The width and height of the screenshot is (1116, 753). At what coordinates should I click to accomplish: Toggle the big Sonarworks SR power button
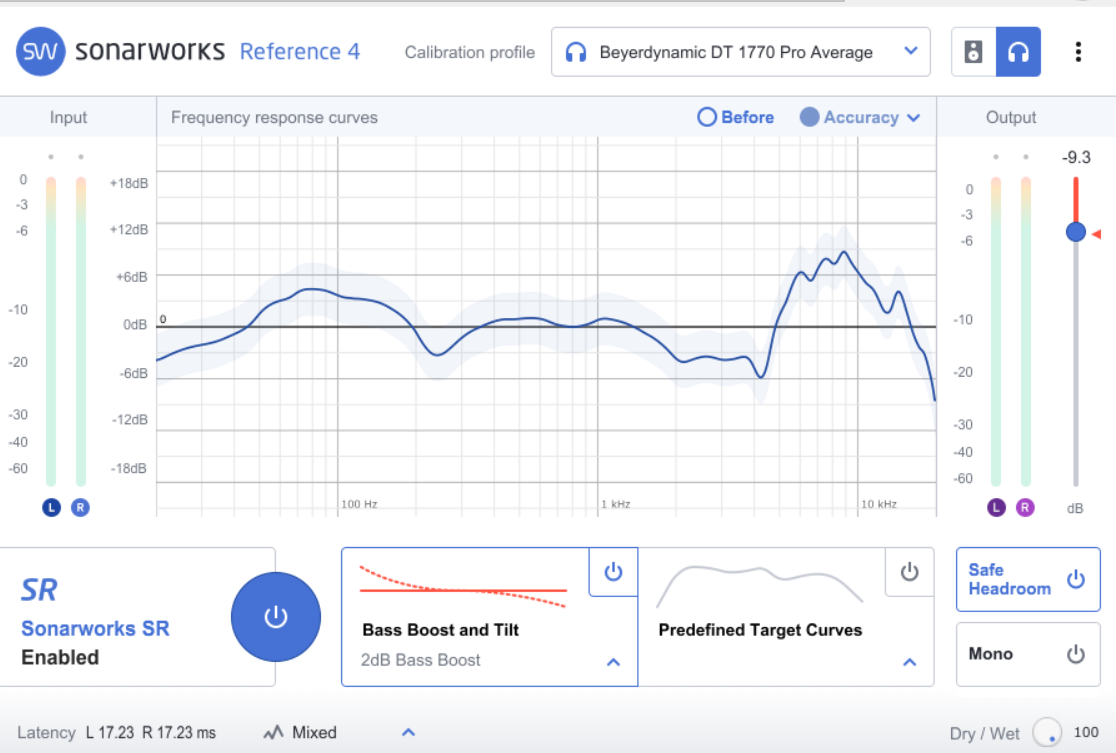[x=275, y=616]
